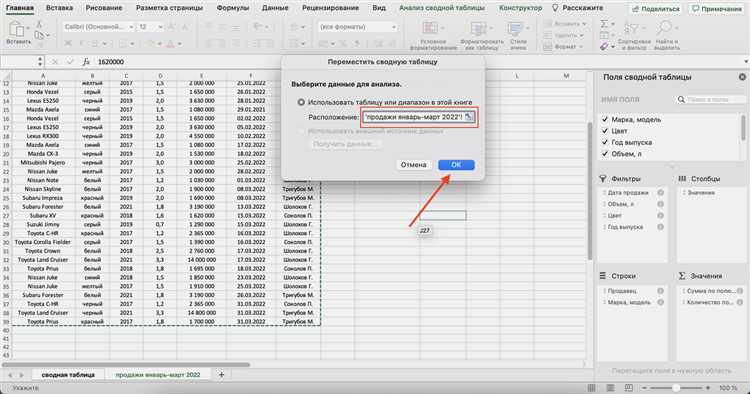Click the zoom slider handle in status bar
750x394 pixels.
click(676, 388)
